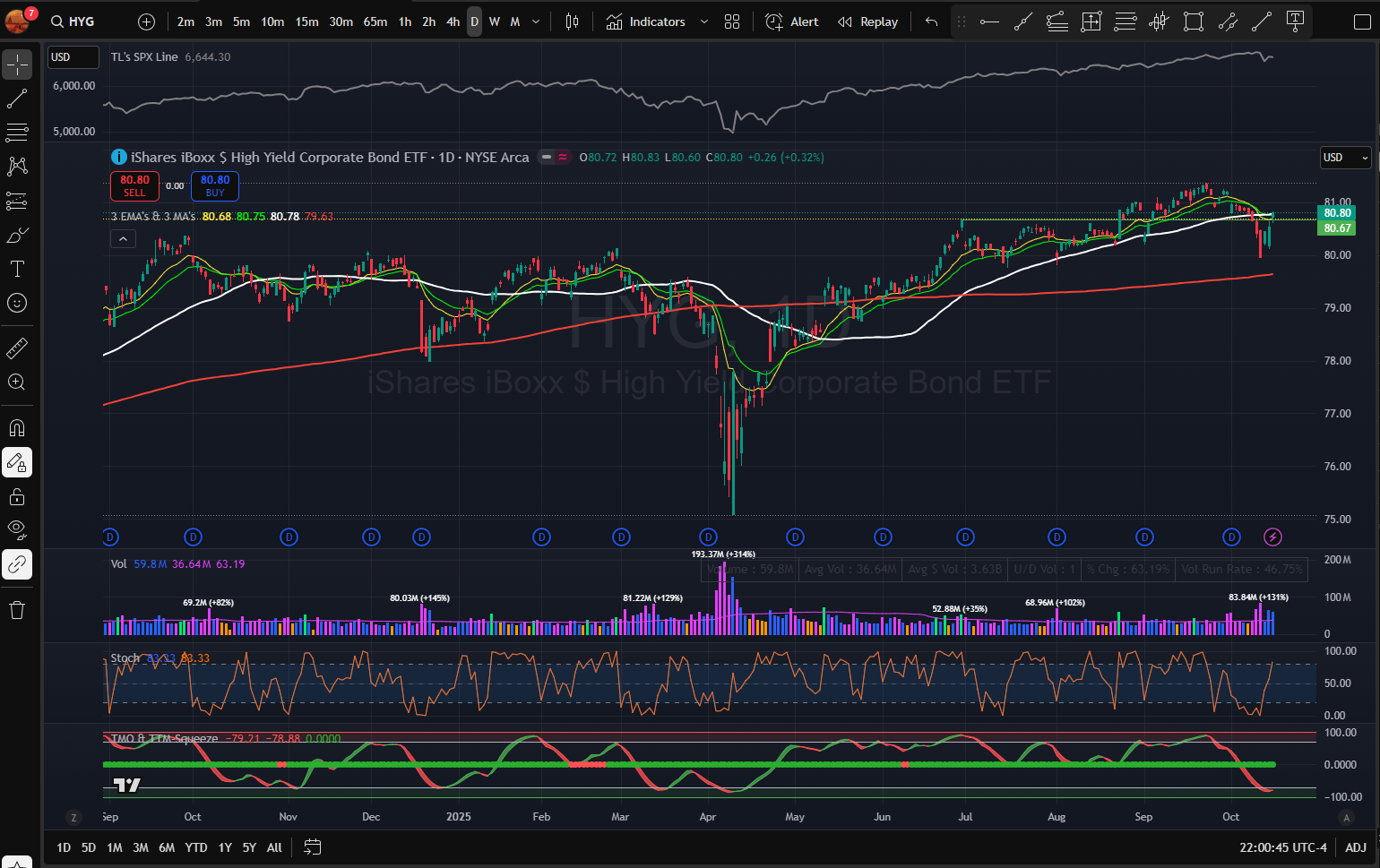This screenshot has width=1380, height=868.
Task: Open the chart patterns tool group
Action: 17,167
